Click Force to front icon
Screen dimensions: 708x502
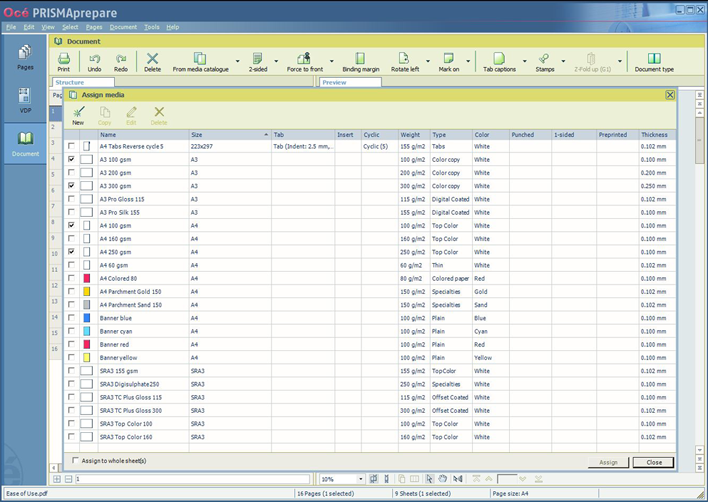(305, 62)
